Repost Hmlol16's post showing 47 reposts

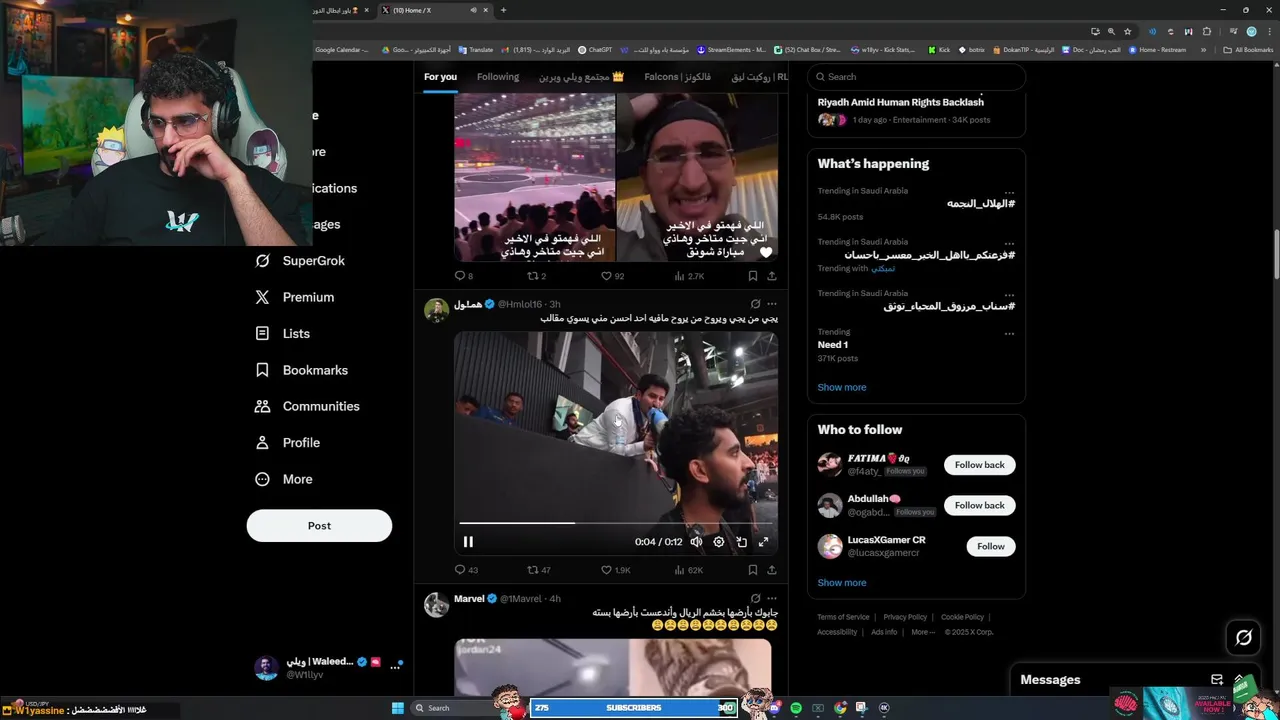(539, 570)
